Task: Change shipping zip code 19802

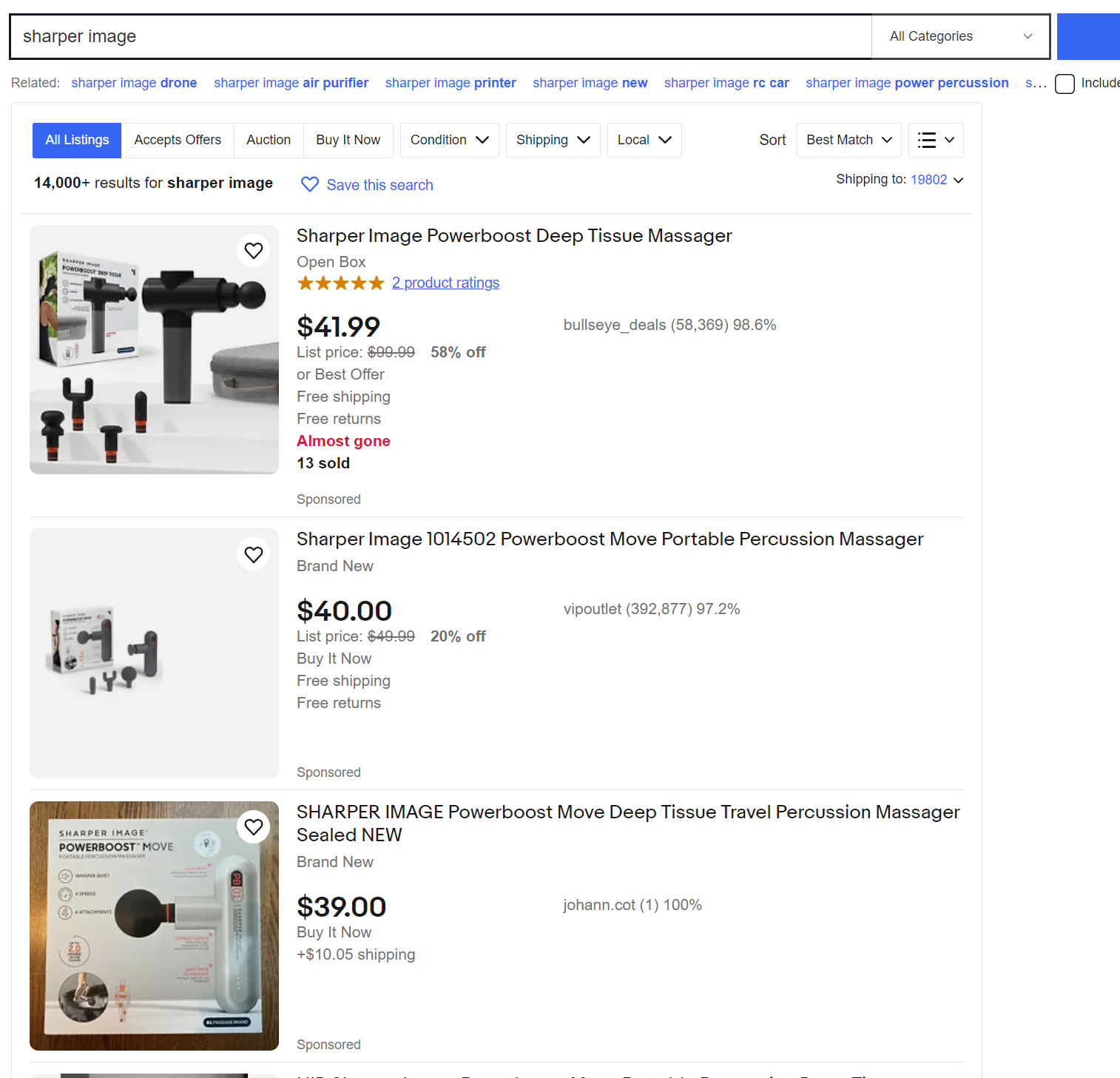Action: tap(936, 179)
